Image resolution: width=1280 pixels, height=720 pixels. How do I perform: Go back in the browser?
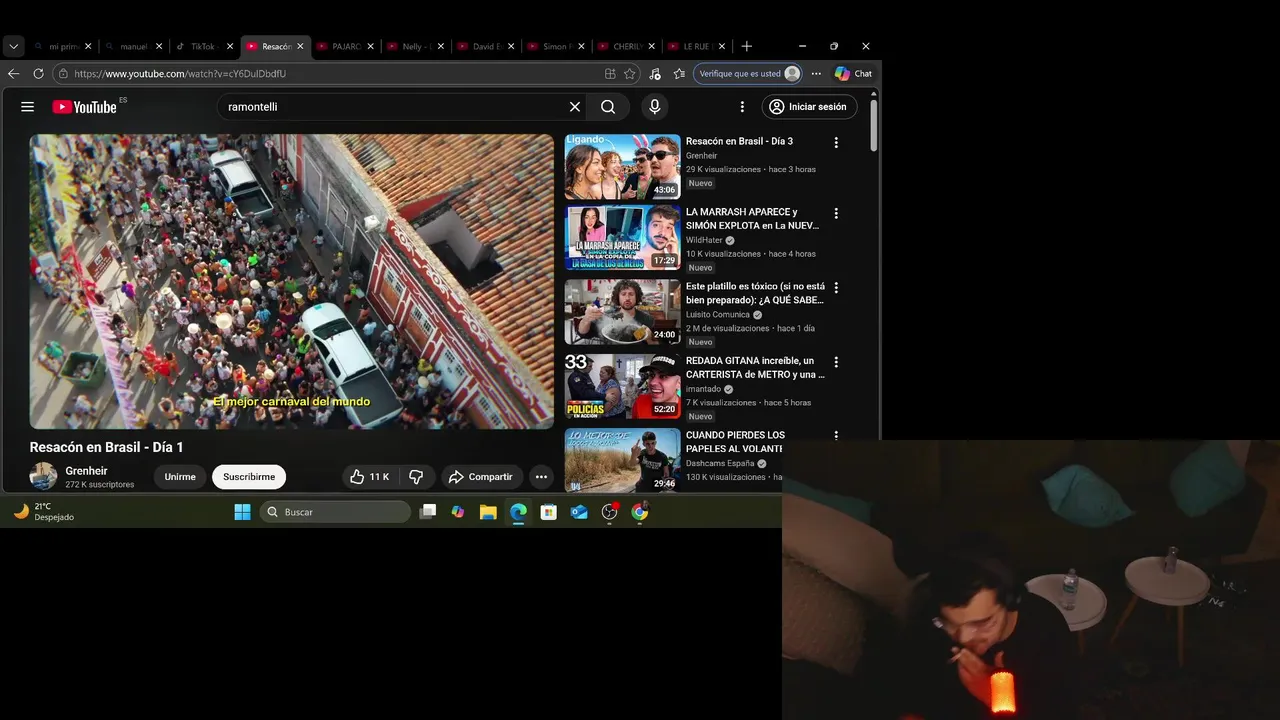[x=13, y=74]
